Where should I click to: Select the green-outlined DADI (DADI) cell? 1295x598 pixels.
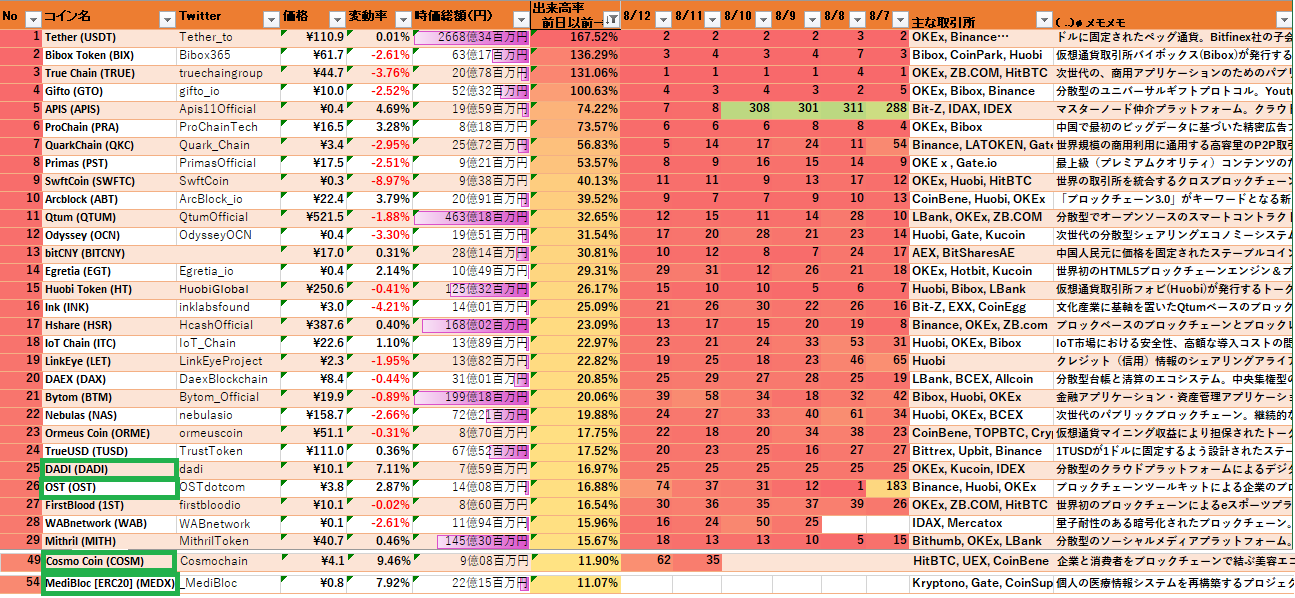tap(109, 469)
